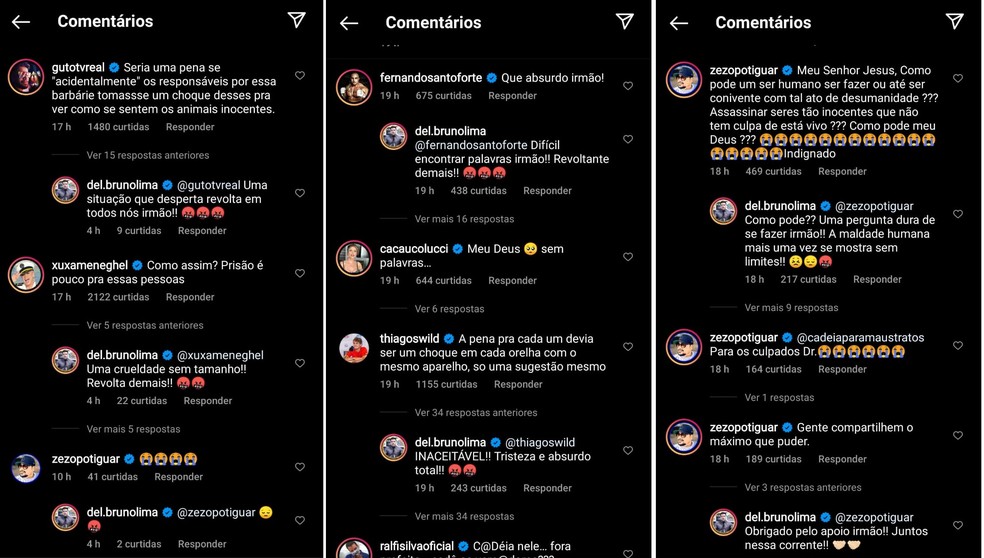Tap back arrow in first Comentários panel
The height and width of the screenshot is (558, 984).
(x=21, y=22)
